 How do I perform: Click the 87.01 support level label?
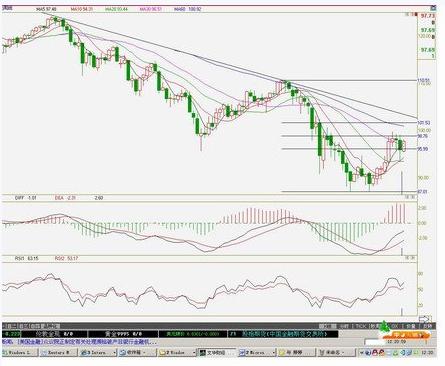[423, 192]
